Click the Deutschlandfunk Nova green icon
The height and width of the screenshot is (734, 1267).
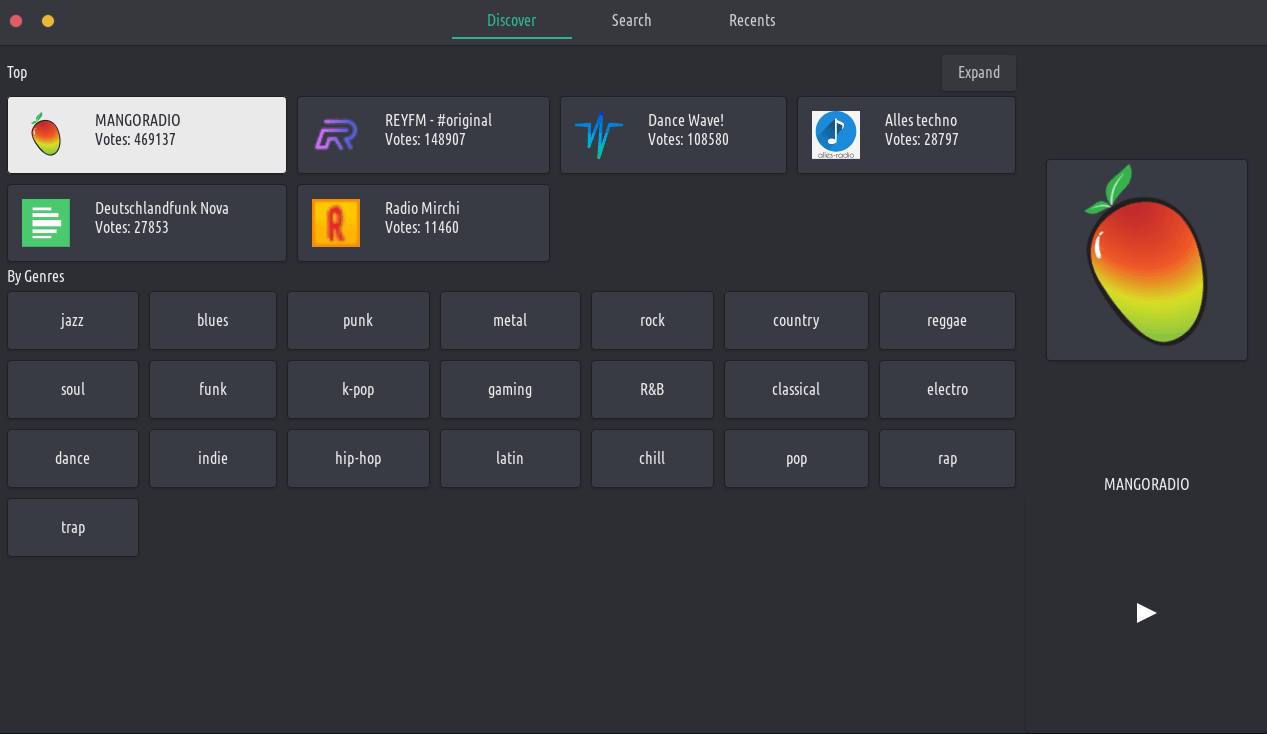46,223
